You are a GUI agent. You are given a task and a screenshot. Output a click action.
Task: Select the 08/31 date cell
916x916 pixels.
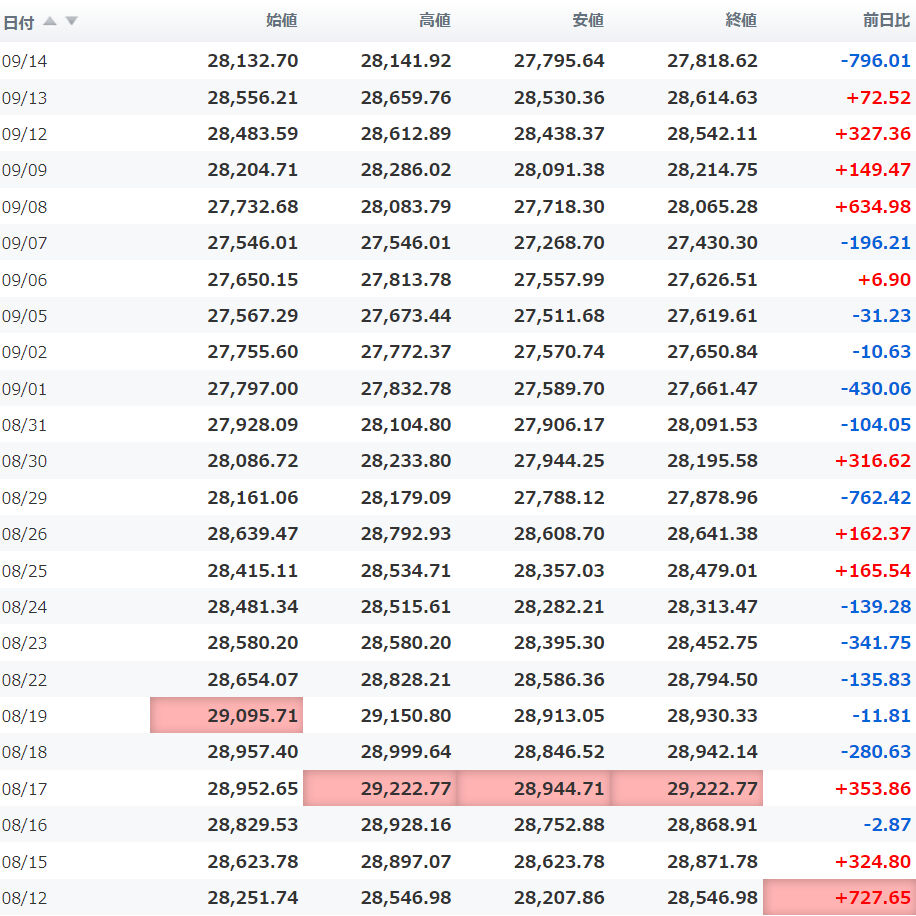click(x=25, y=426)
